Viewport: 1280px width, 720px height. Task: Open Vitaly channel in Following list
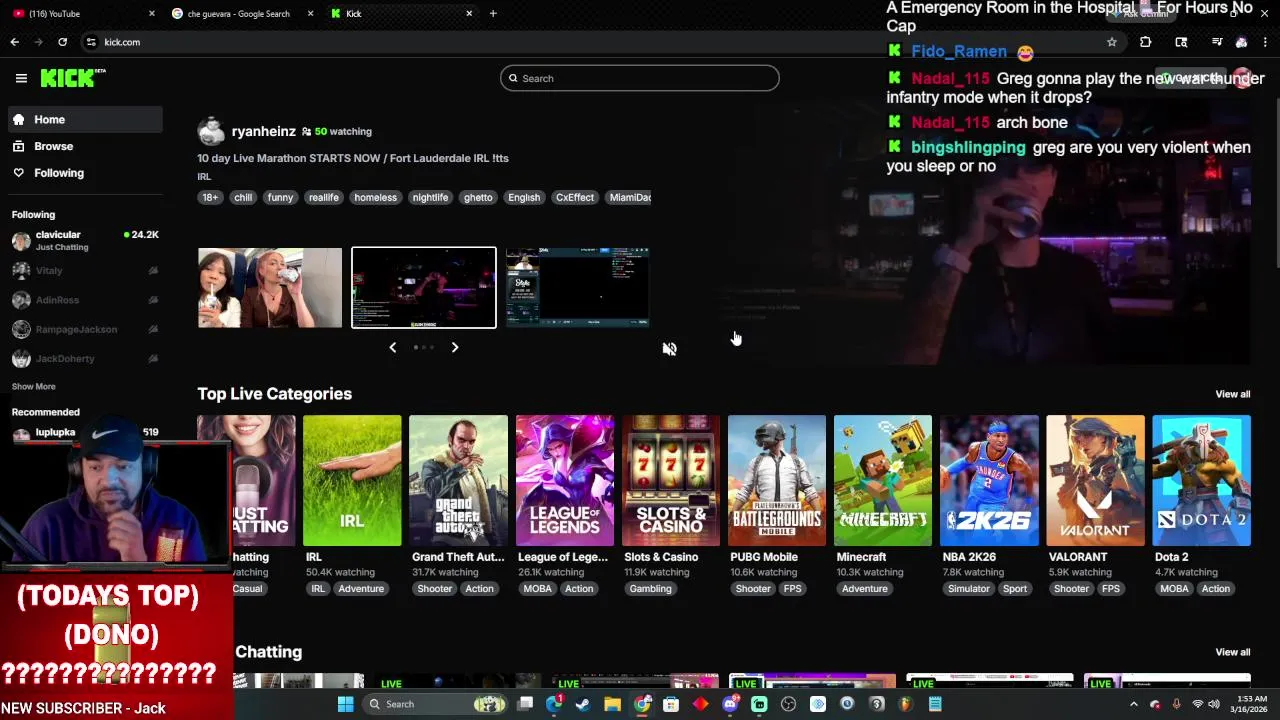point(85,270)
